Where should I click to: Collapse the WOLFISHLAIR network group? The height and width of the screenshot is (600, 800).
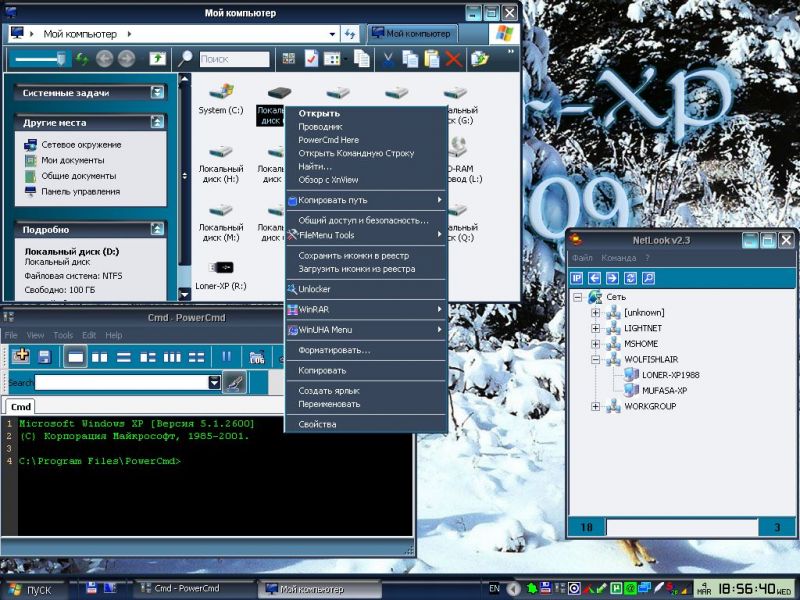click(x=596, y=359)
